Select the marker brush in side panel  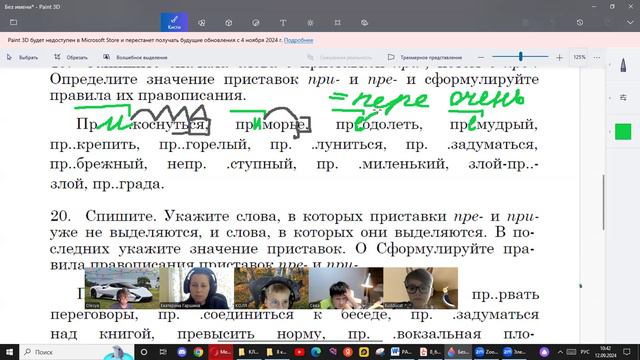click(623, 65)
